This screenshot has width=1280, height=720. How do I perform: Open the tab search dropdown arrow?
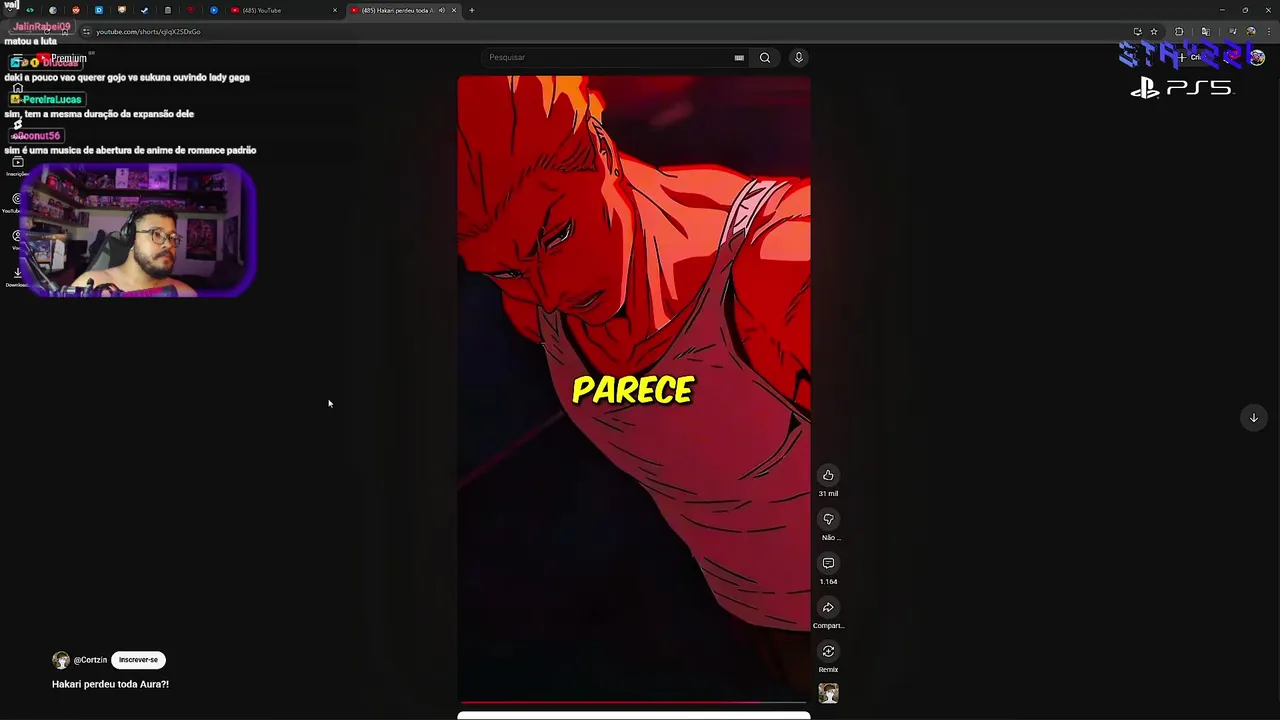click(x=10, y=10)
